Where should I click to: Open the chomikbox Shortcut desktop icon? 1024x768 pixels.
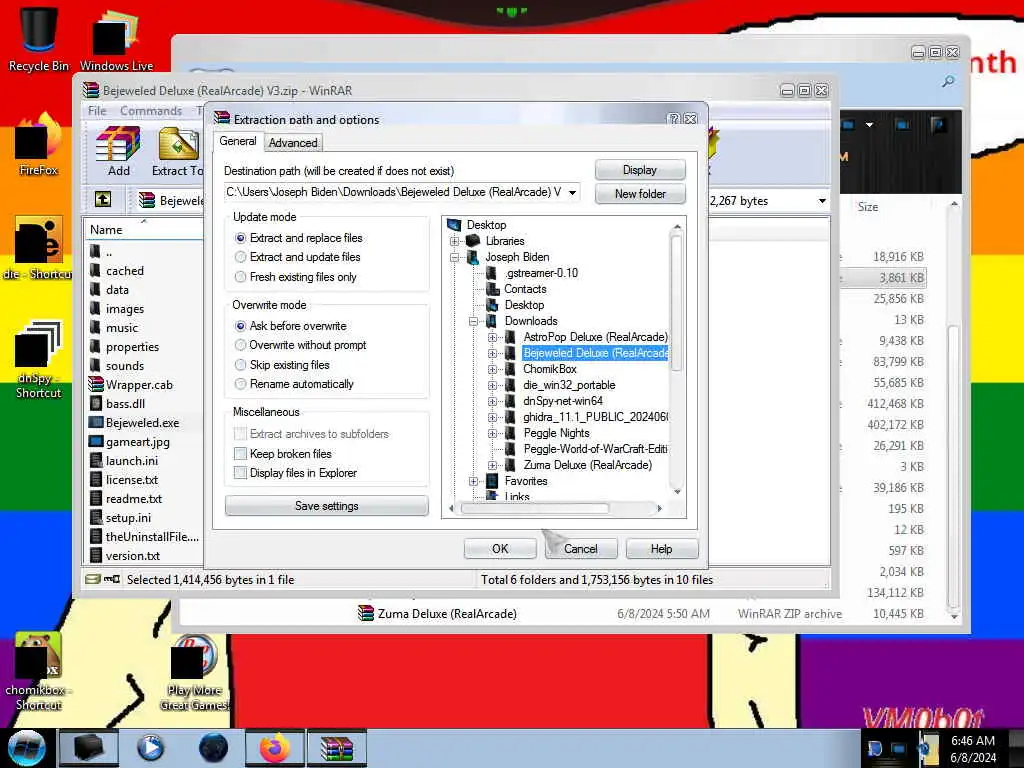[39, 671]
